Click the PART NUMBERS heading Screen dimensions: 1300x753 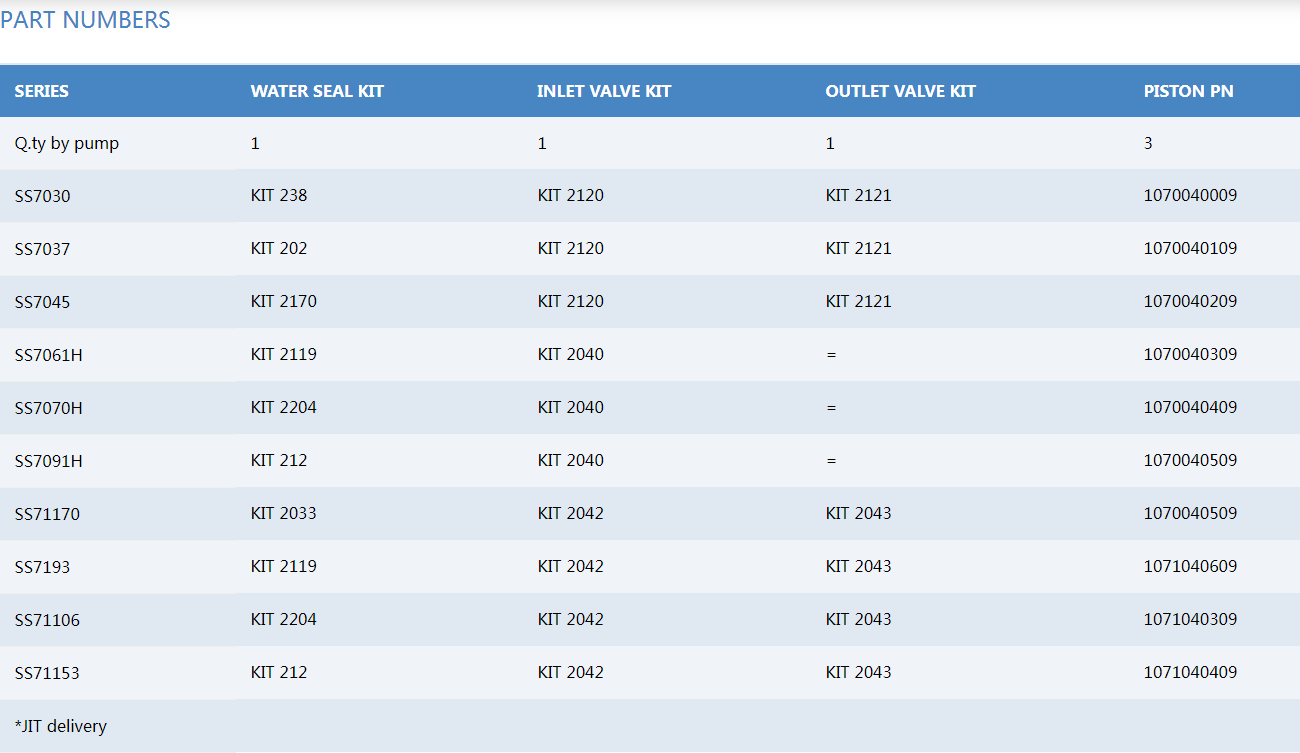(x=85, y=20)
